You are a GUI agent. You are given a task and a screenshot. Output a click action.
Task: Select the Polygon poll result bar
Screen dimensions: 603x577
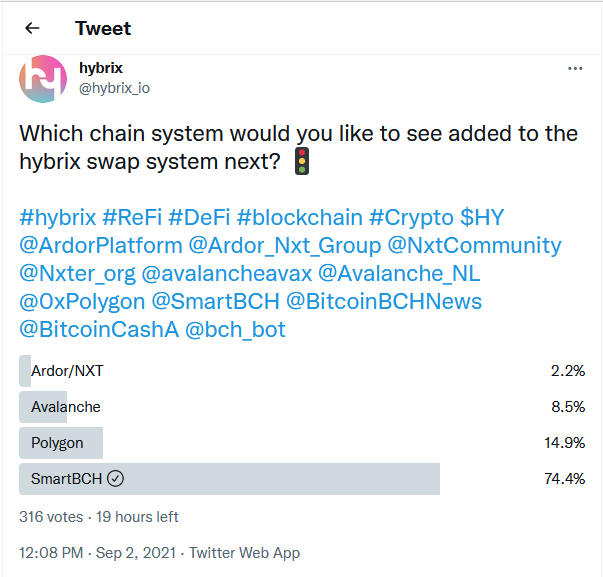(x=302, y=443)
